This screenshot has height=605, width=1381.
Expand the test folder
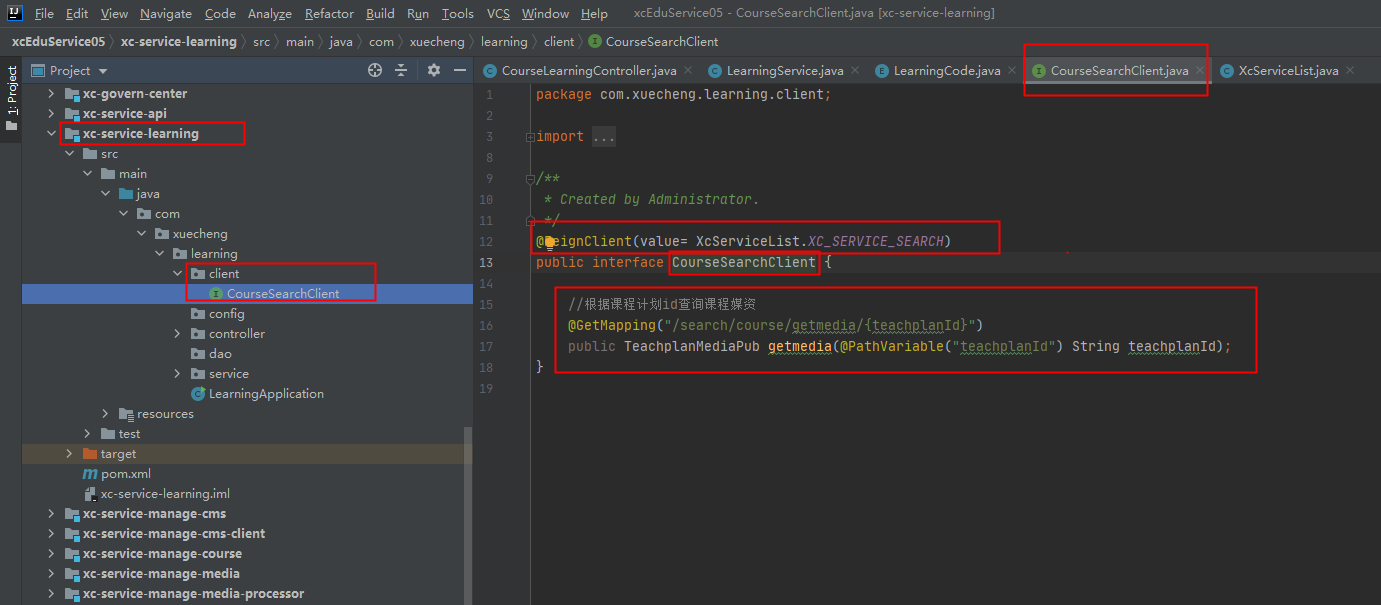point(87,434)
